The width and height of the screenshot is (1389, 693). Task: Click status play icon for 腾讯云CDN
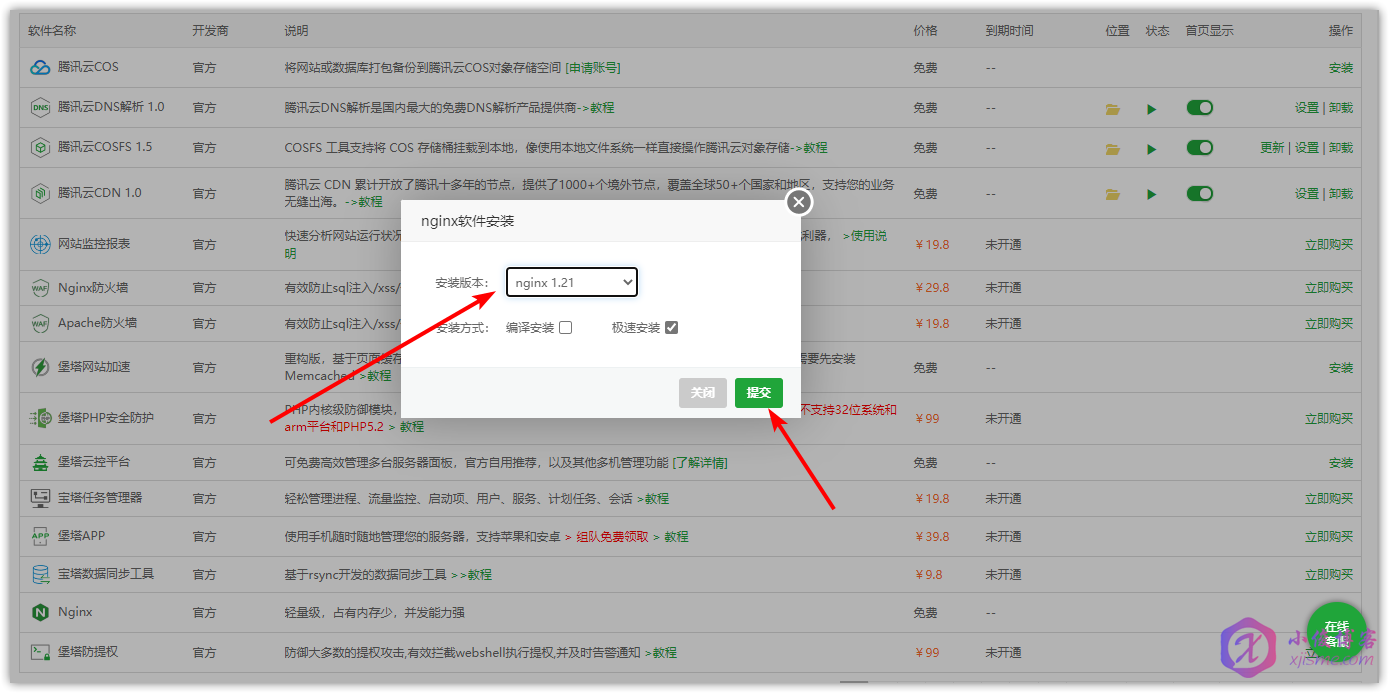(1152, 195)
